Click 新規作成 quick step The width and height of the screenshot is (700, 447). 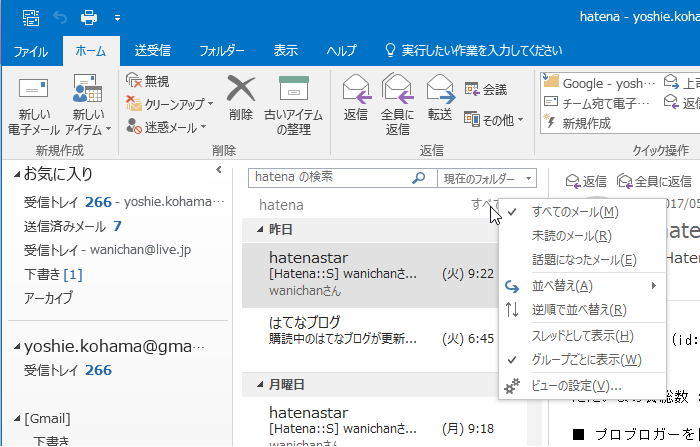pos(576,123)
